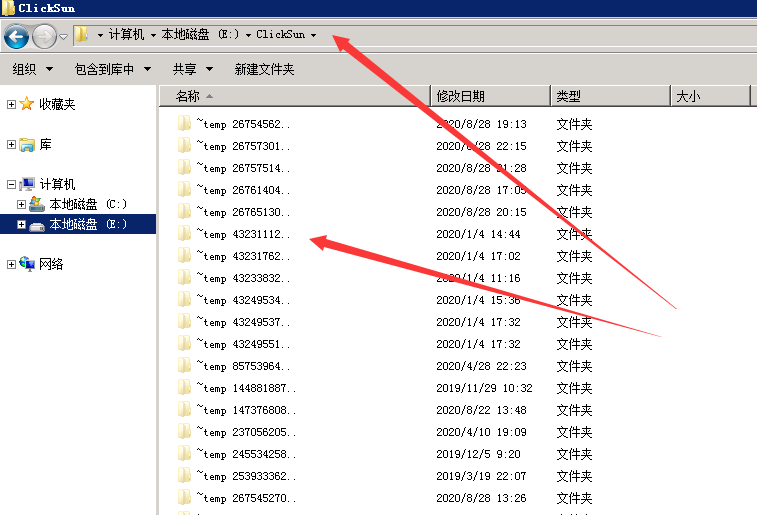Select 本地磁盘 (C:) label in navigation pane
Viewport: 757px width, 515px height.
coord(88,204)
